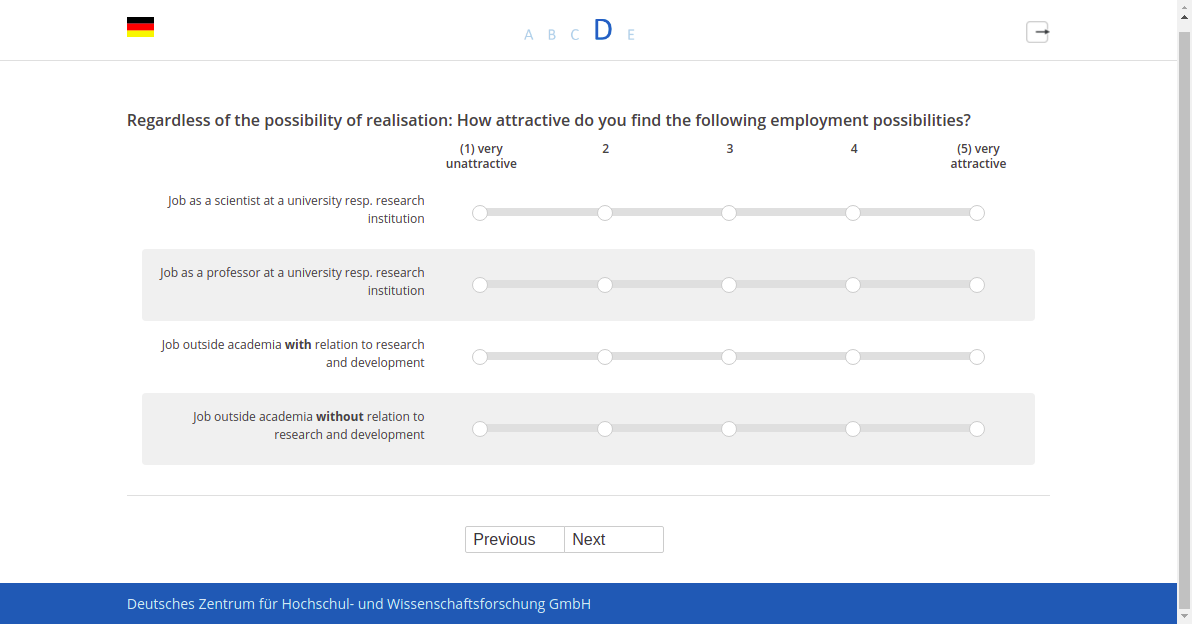The width and height of the screenshot is (1192, 624).
Task: Rate scientist job as 3
Action: (x=728, y=213)
